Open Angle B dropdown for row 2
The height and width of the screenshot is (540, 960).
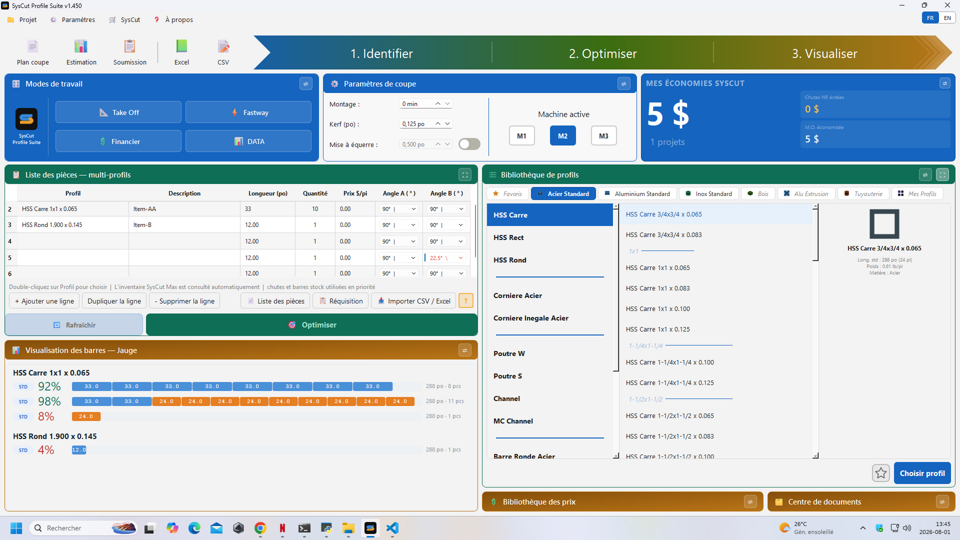click(x=446, y=209)
